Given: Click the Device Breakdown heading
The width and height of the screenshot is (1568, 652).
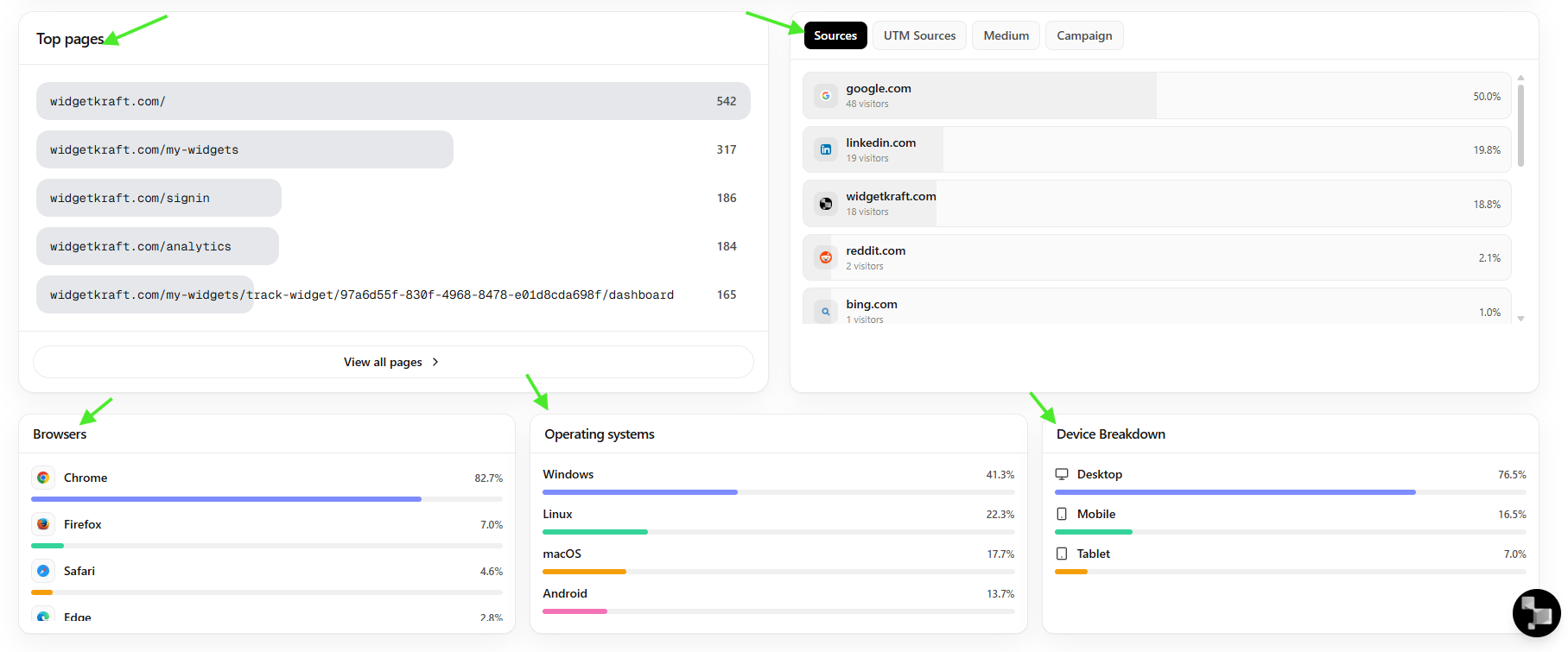Looking at the screenshot, I should pos(1111,434).
